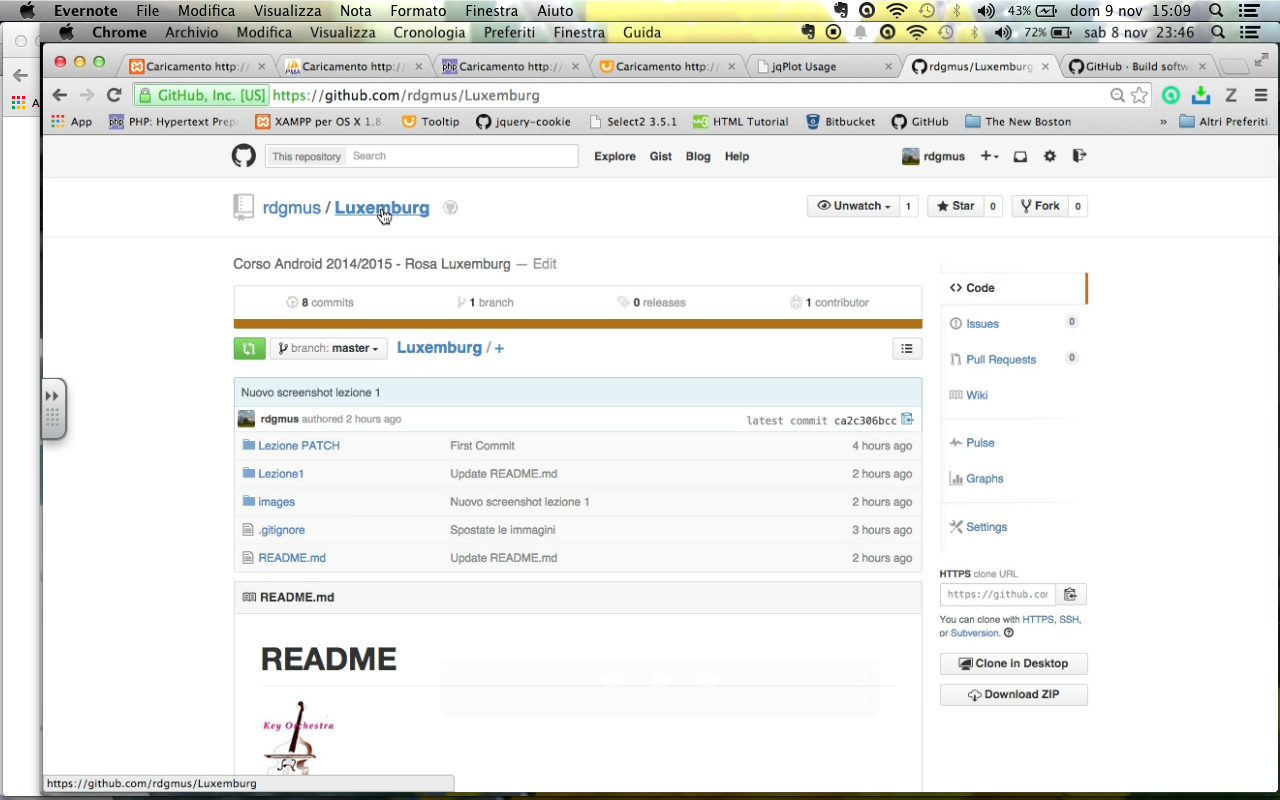The height and width of the screenshot is (800, 1280).
Task: Click the Download ZIP button
Action: (x=1013, y=695)
